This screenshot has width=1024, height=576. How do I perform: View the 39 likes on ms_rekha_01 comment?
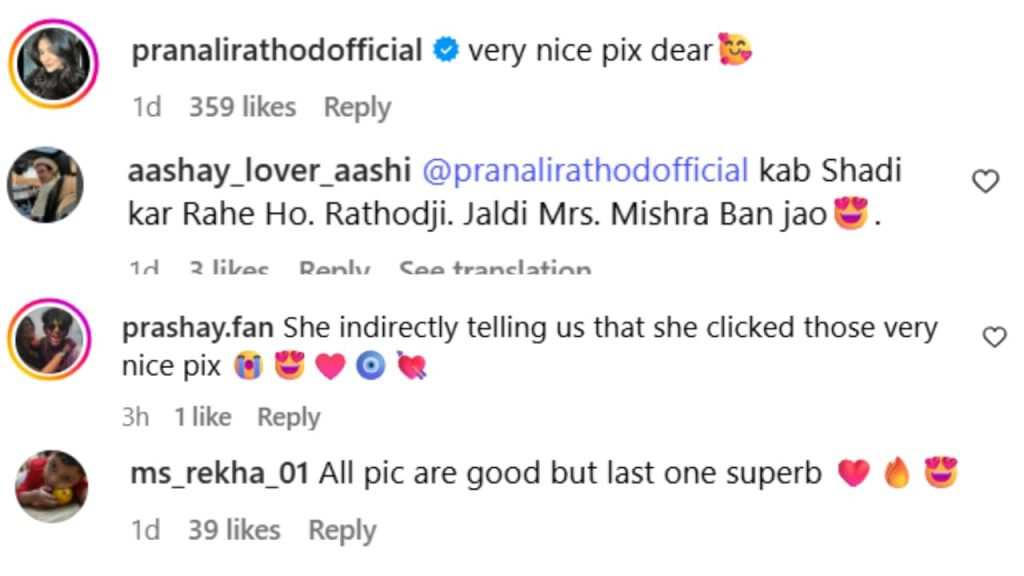[x=234, y=530]
